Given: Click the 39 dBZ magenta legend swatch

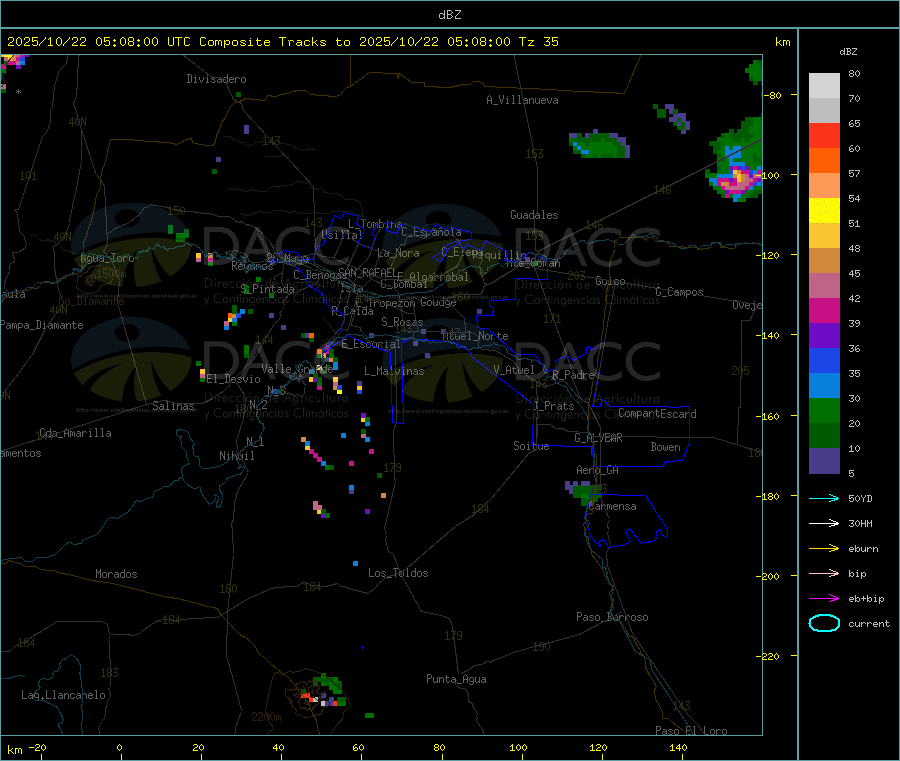Looking at the screenshot, I should [824, 310].
